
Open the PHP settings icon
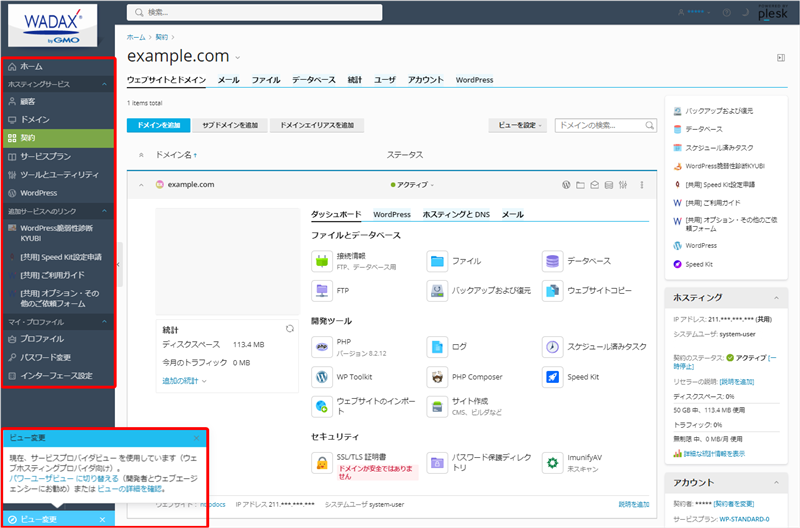coord(321,347)
